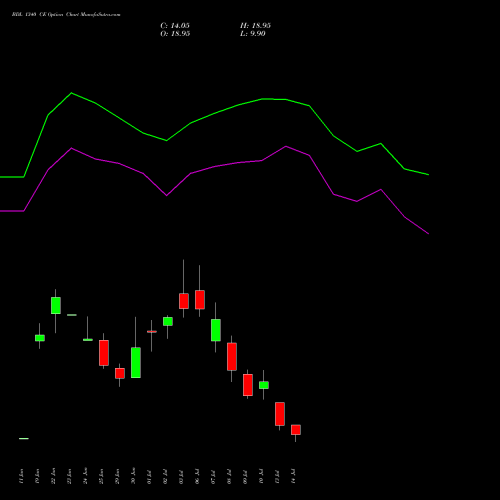Click the high value H: 18.95
Image resolution: width=500 pixels, height=500 pixels.
[255, 26]
